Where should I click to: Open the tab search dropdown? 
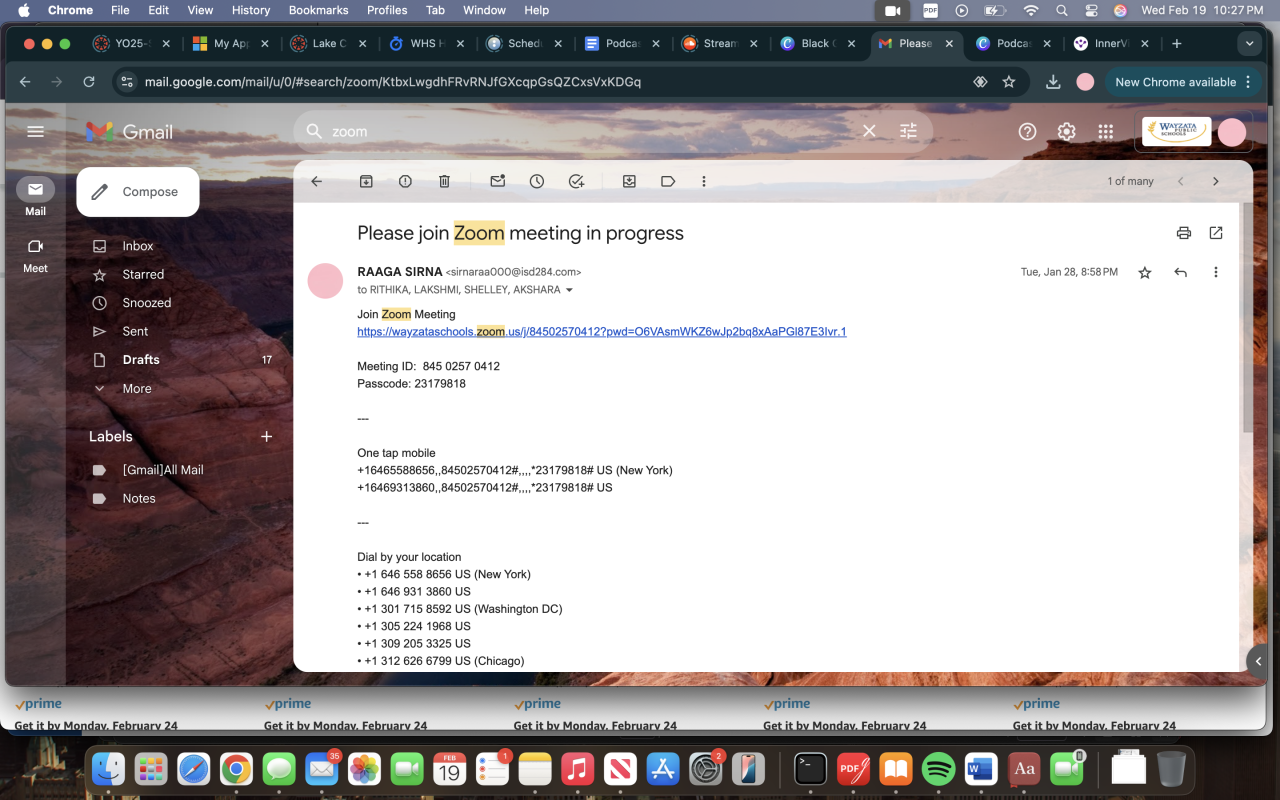1248,44
